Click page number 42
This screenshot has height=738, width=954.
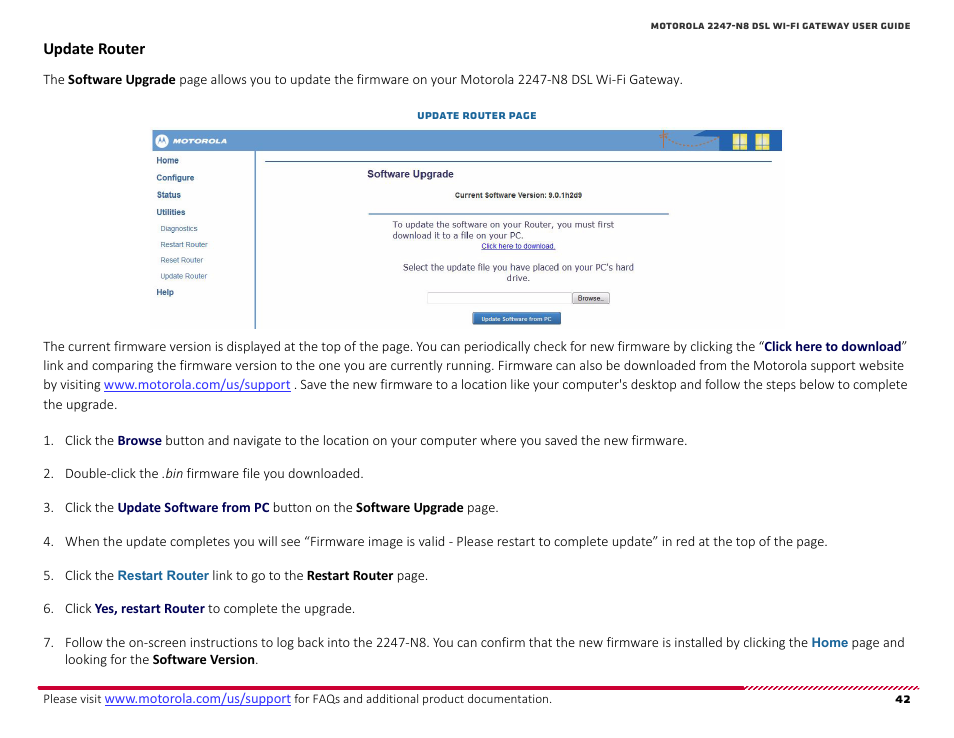click(x=903, y=700)
